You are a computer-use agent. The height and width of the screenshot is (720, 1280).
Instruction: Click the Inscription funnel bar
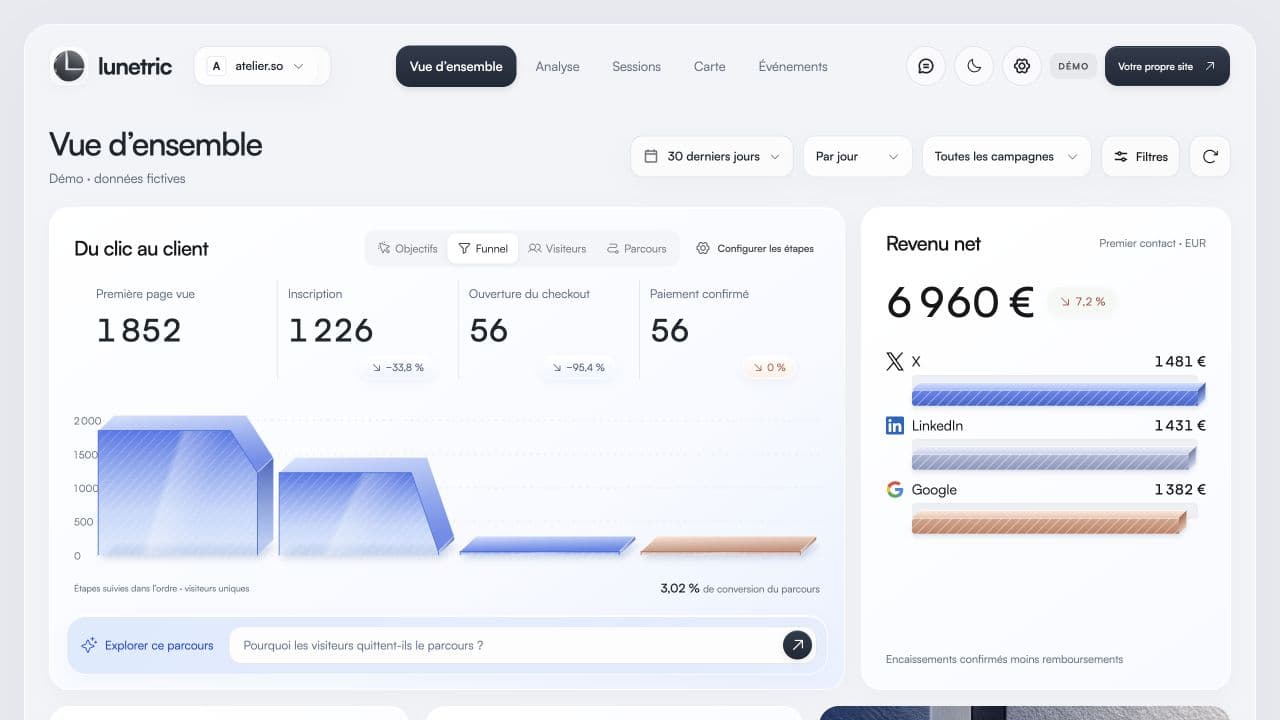coord(366,506)
